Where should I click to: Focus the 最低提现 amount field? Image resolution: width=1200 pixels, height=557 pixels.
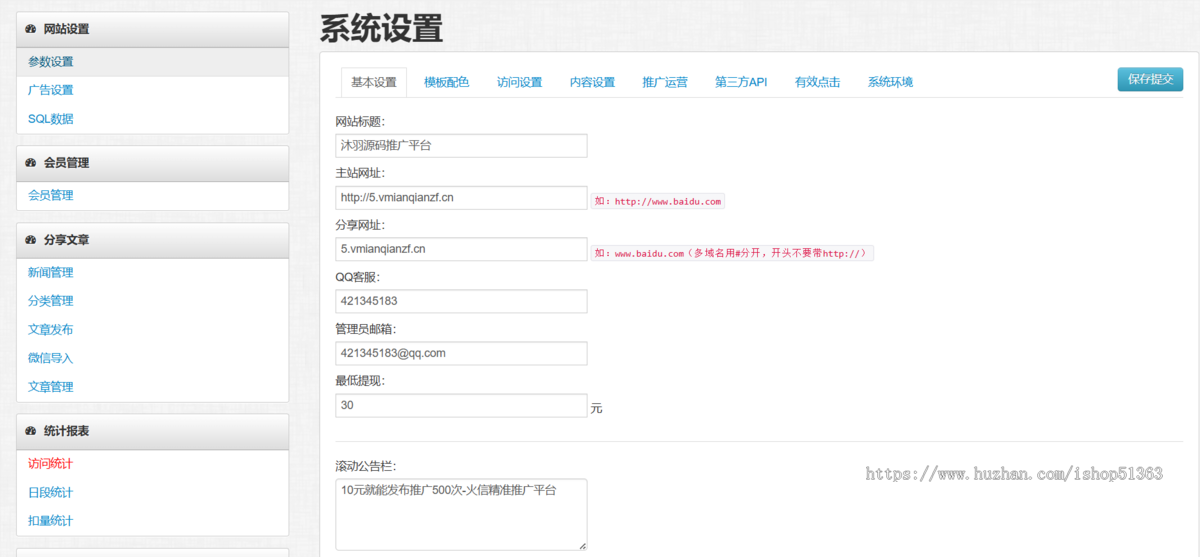461,405
